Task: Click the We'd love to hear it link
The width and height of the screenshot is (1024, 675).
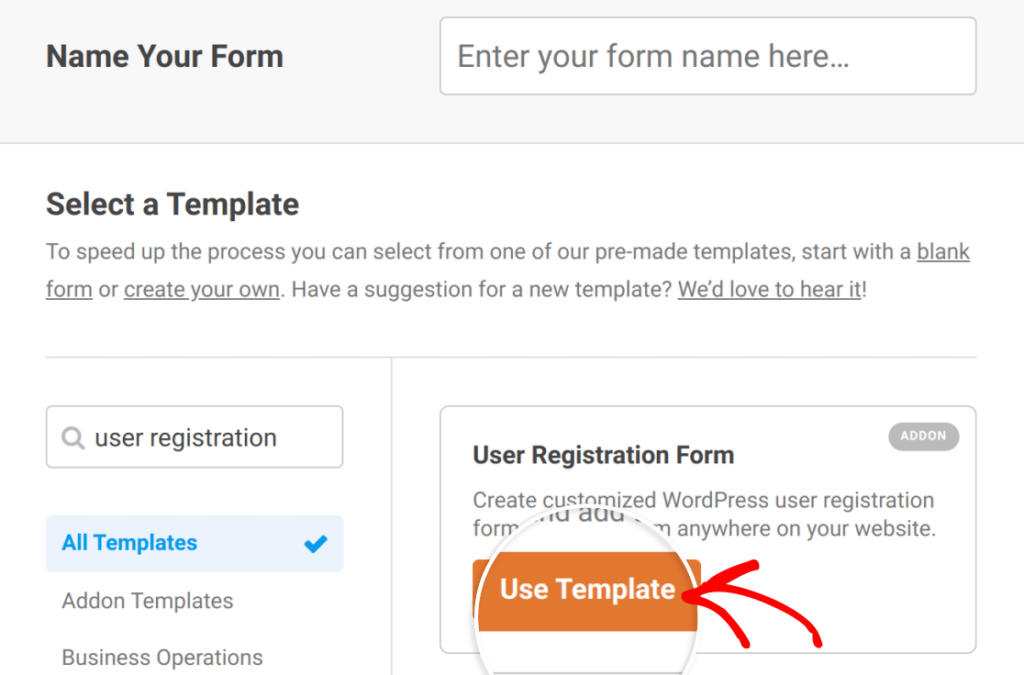Action: point(769,289)
